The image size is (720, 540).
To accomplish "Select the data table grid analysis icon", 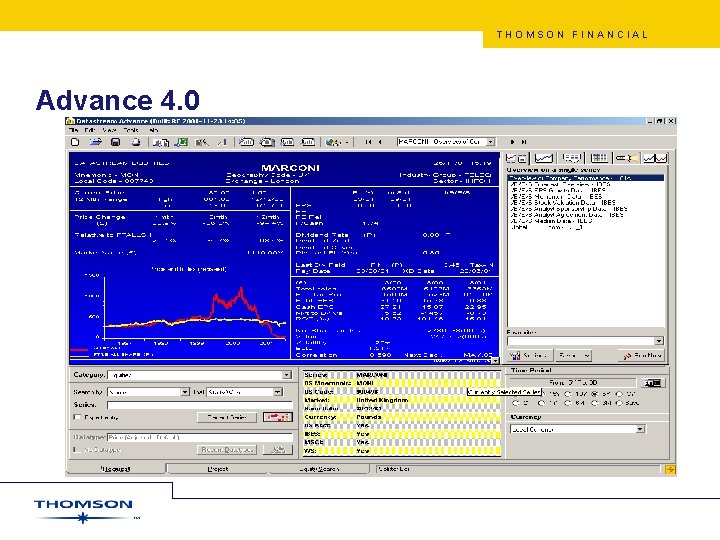I will (599, 158).
